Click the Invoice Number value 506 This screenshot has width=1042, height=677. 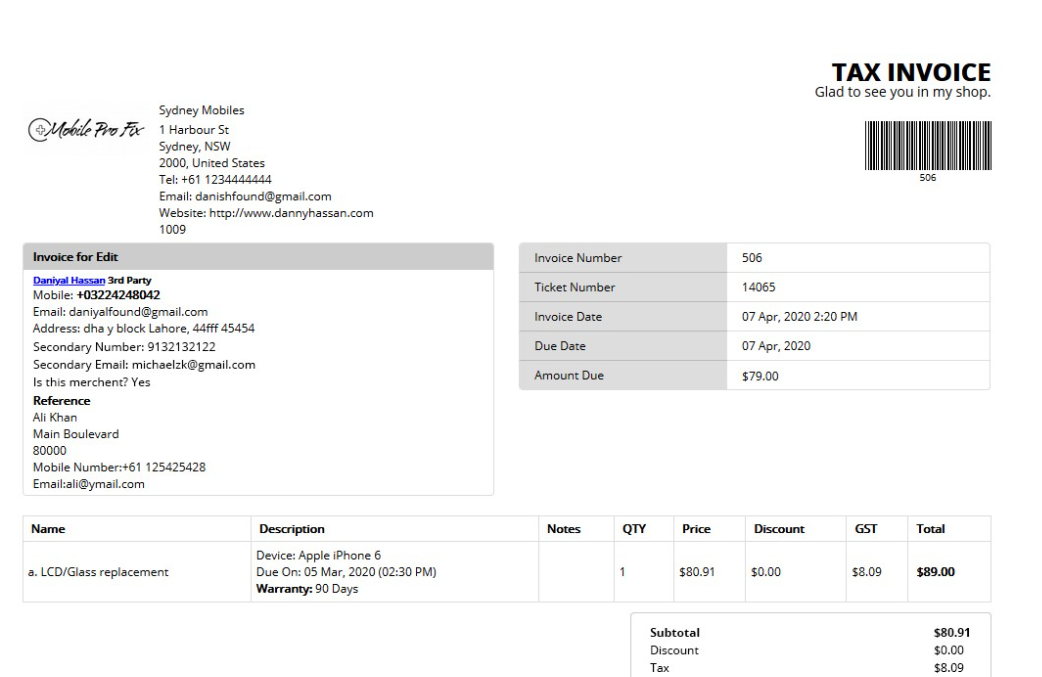tap(752, 258)
